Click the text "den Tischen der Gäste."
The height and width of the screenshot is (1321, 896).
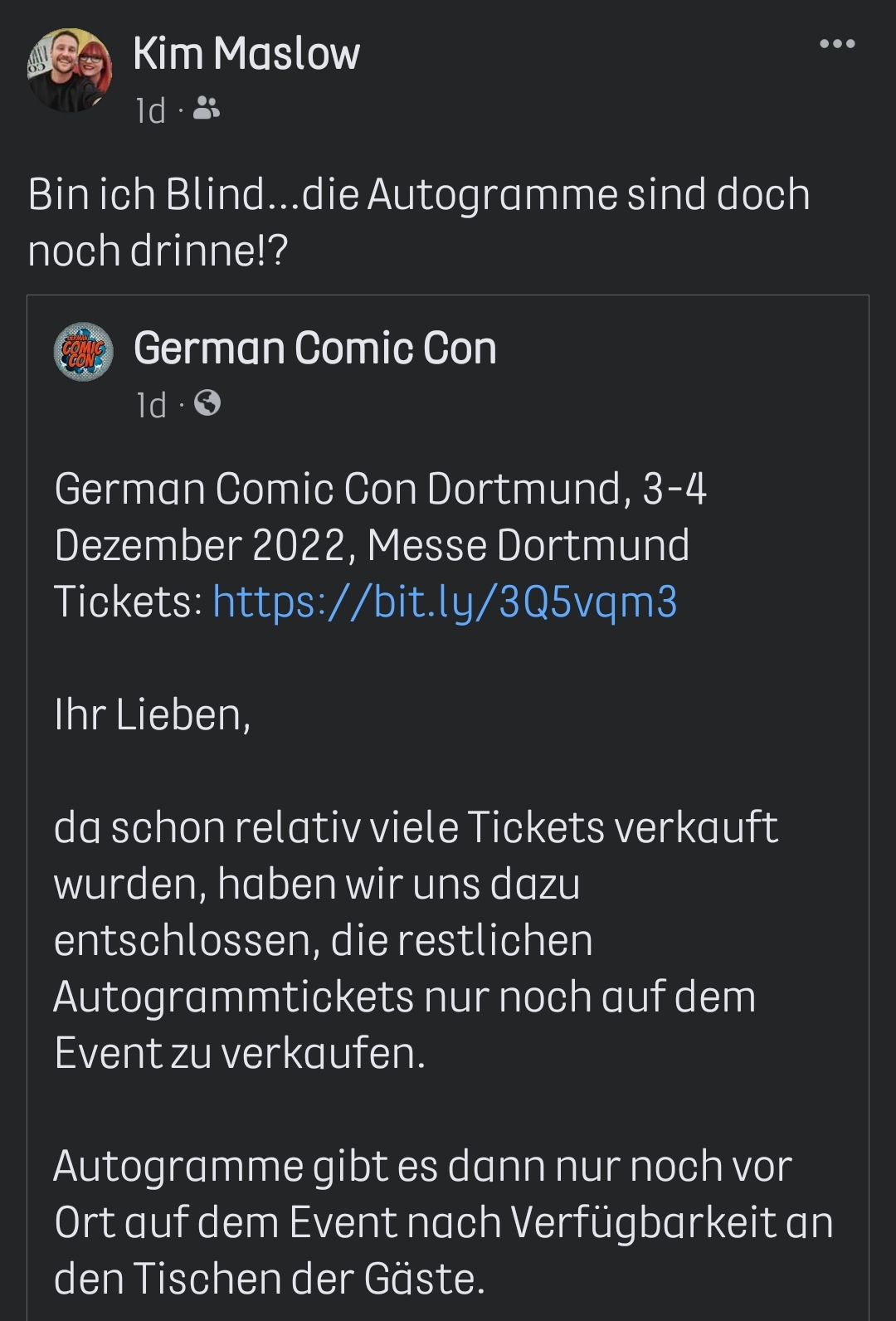(x=270, y=1279)
